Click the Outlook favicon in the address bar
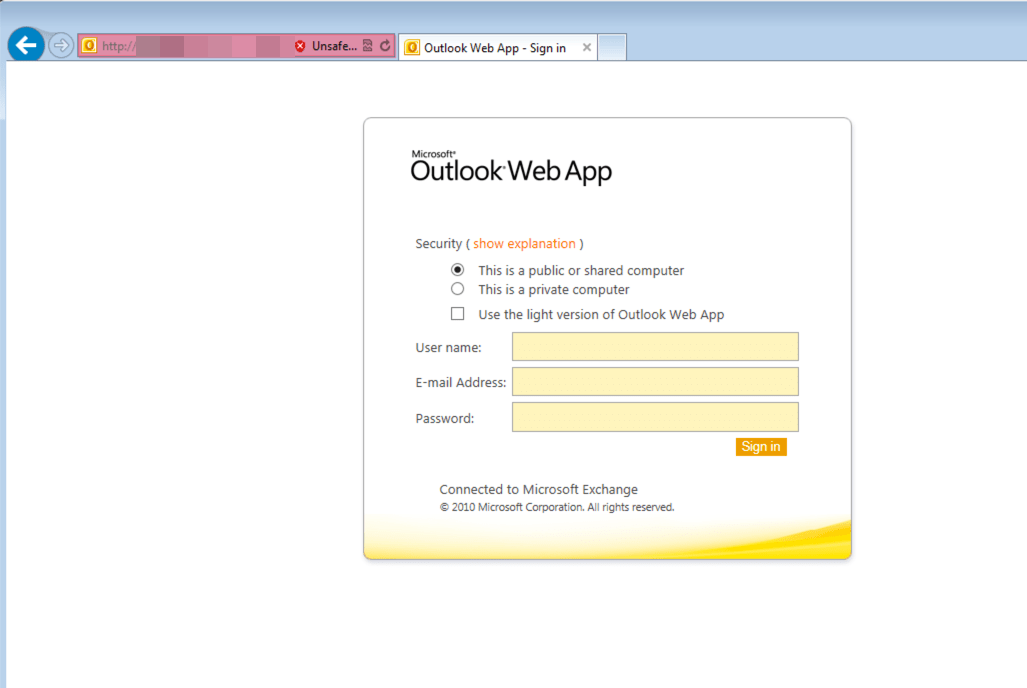Screen dimensions: 1027x688 (x=89, y=46)
